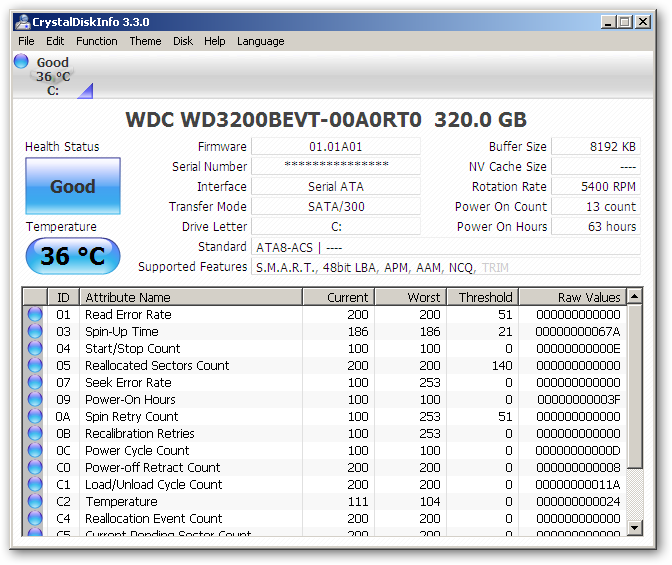Viewport: 672px width, 565px height.
Task: Click the status orb for Power-off Retract Count
Action: pyautogui.click(x=35, y=467)
